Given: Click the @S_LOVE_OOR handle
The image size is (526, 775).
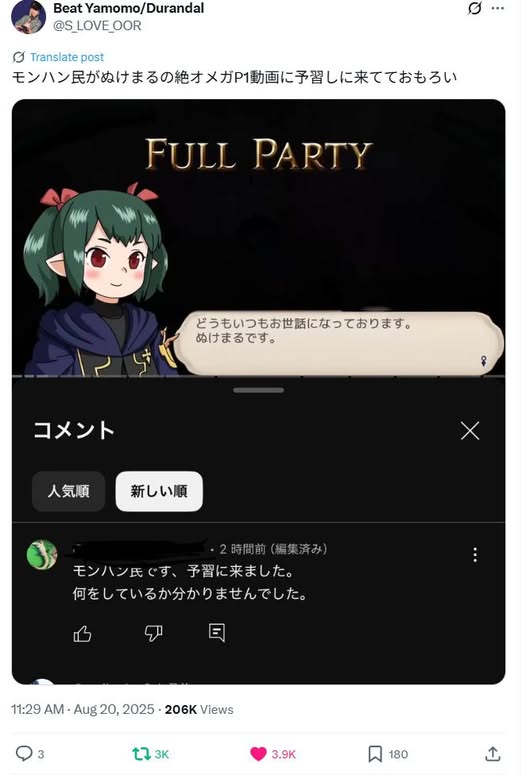Looking at the screenshot, I should (x=97, y=25).
